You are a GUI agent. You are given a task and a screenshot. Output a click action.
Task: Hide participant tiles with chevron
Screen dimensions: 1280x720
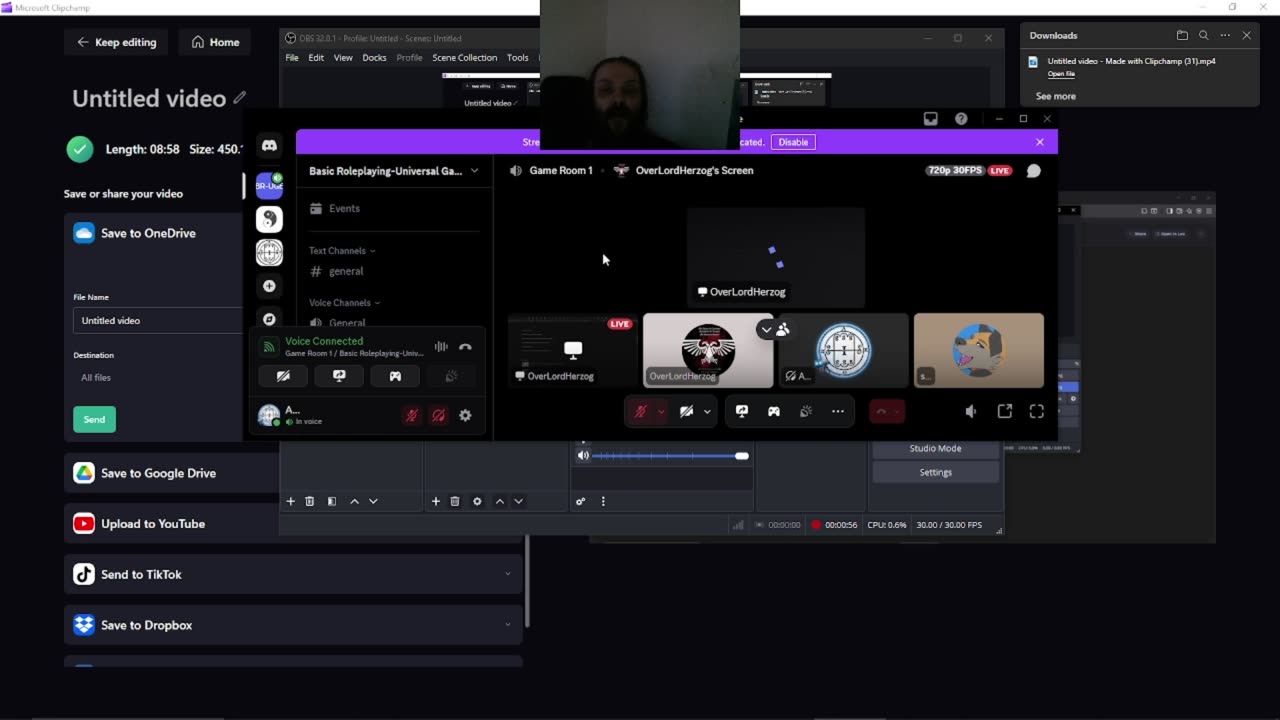point(766,329)
